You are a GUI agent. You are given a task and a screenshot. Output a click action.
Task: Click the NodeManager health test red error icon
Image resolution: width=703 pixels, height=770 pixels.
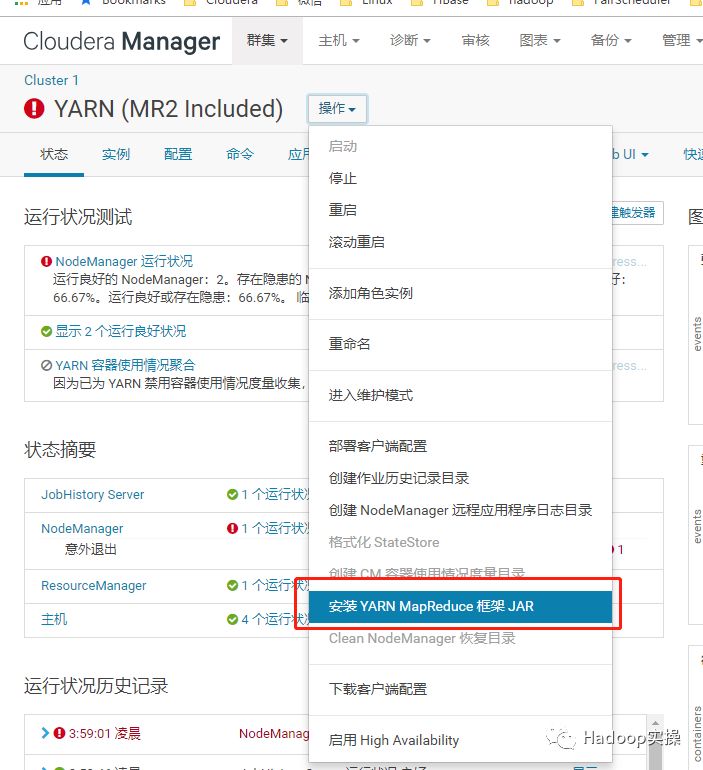(x=46, y=261)
